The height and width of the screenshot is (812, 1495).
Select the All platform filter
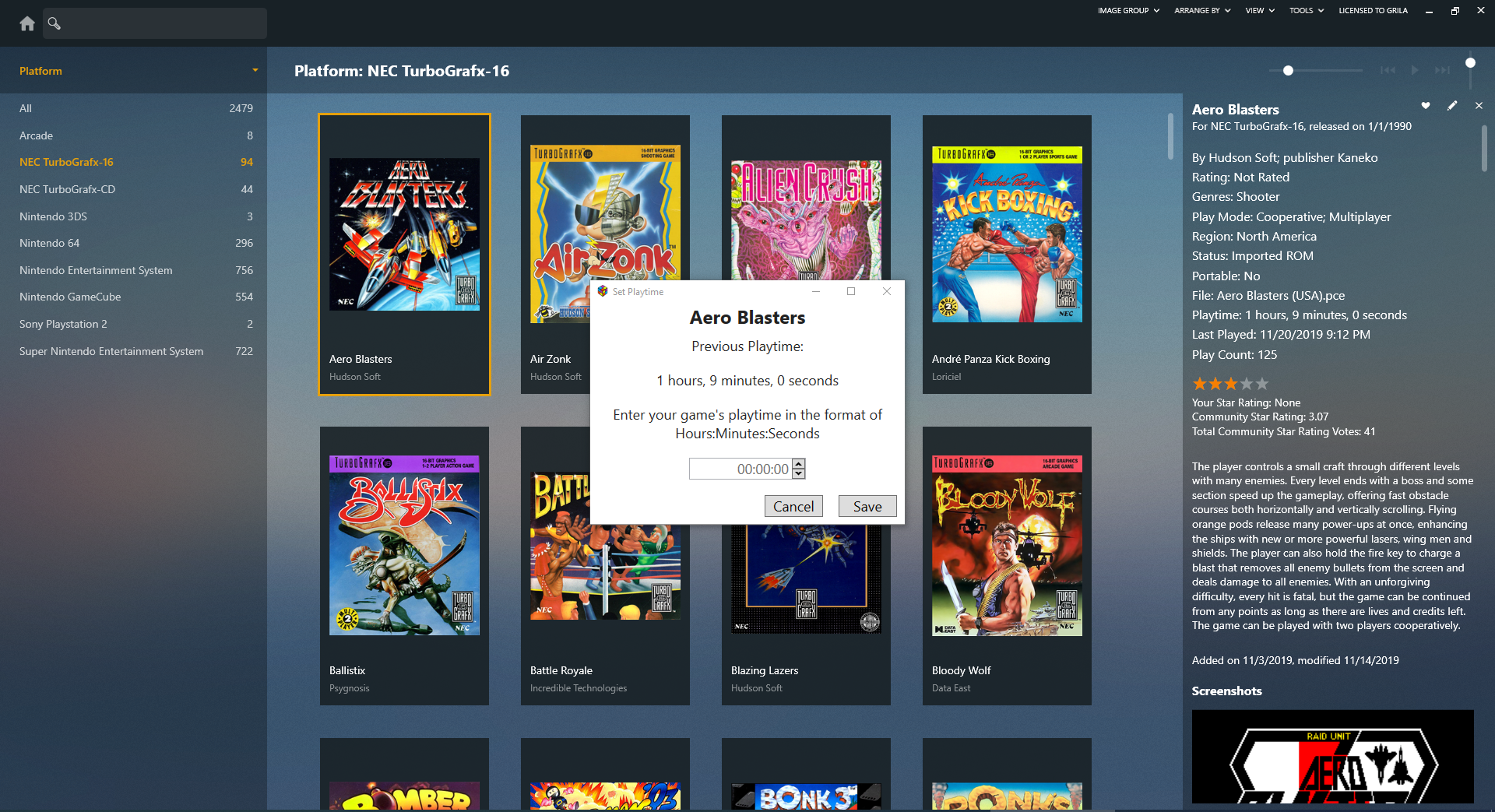134,108
